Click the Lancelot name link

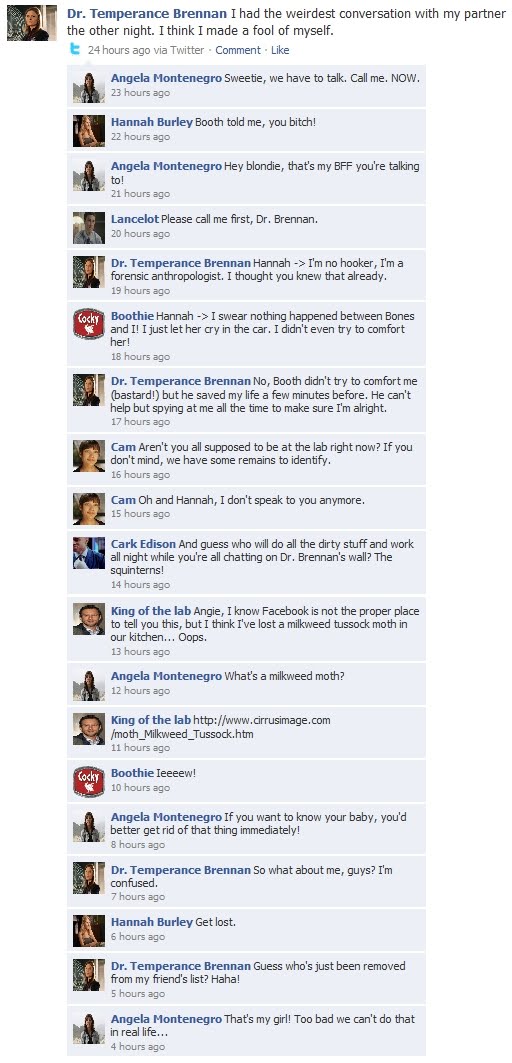[x=134, y=219]
